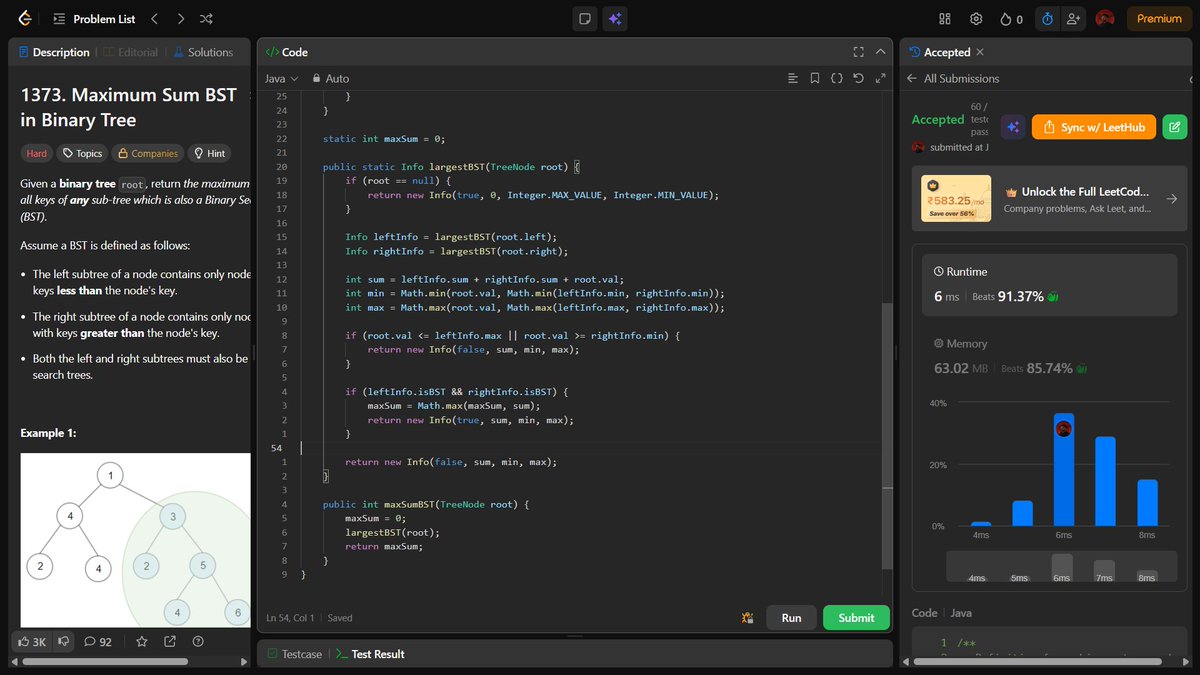Click the Example 1 tree image
The height and width of the screenshot is (675, 1200).
tap(135, 540)
